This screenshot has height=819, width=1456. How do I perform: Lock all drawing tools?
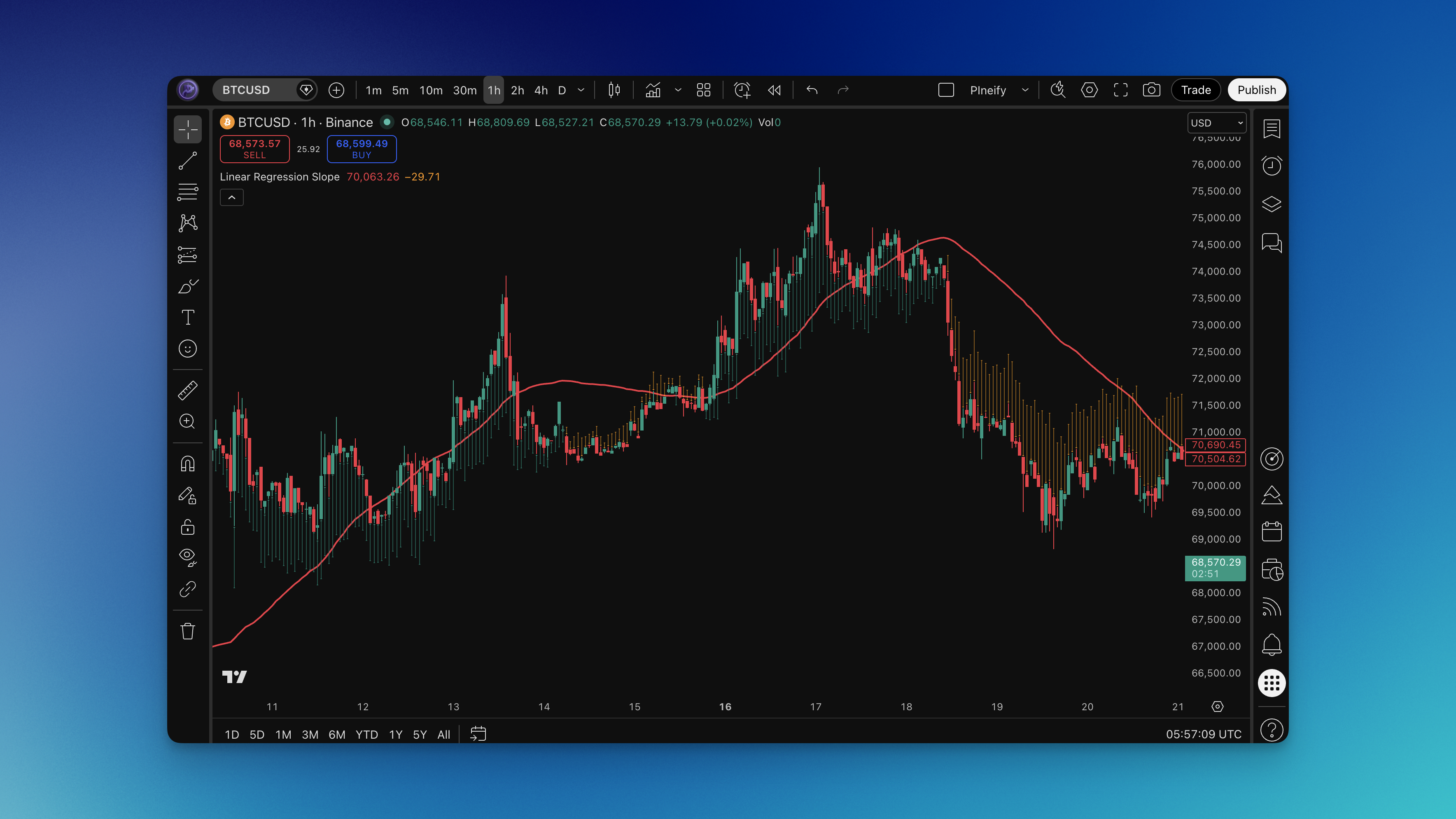188,527
